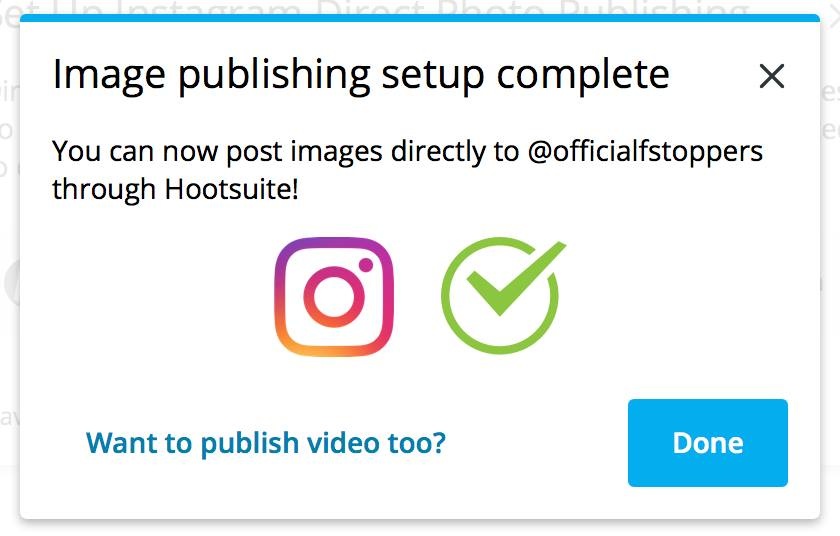The height and width of the screenshot is (536, 840).
Task: Select the @officialfstoppers account handle text
Action: click(645, 151)
